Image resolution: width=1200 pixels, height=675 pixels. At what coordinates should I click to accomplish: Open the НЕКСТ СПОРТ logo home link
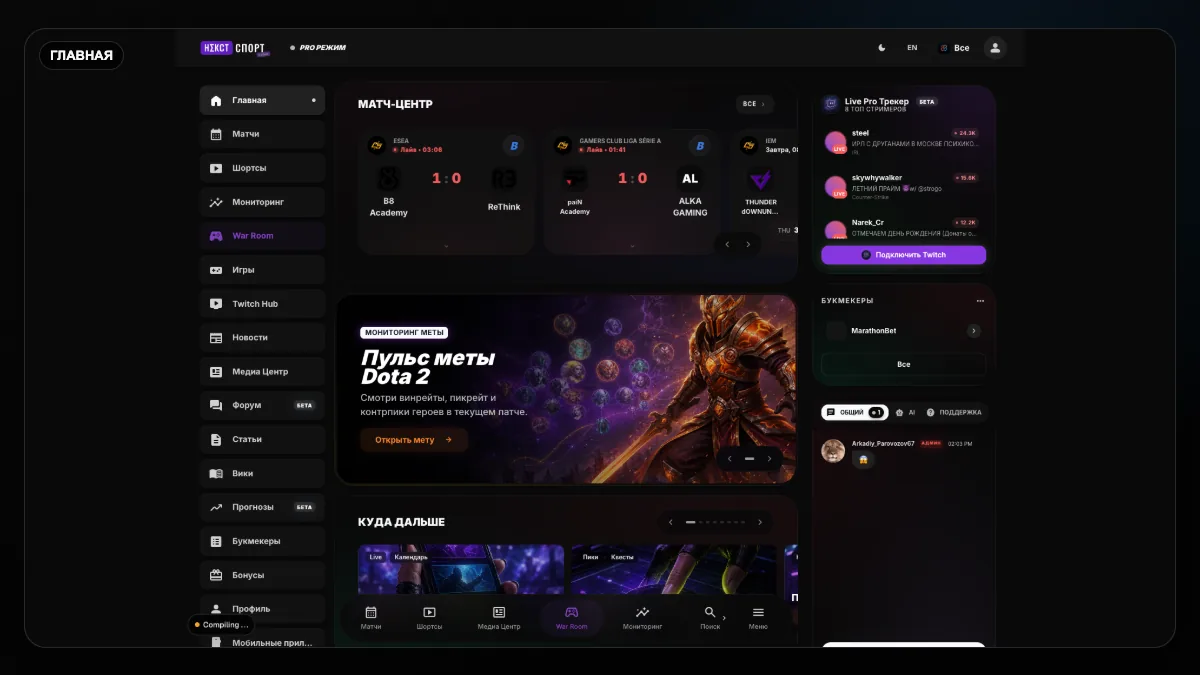(x=234, y=48)
